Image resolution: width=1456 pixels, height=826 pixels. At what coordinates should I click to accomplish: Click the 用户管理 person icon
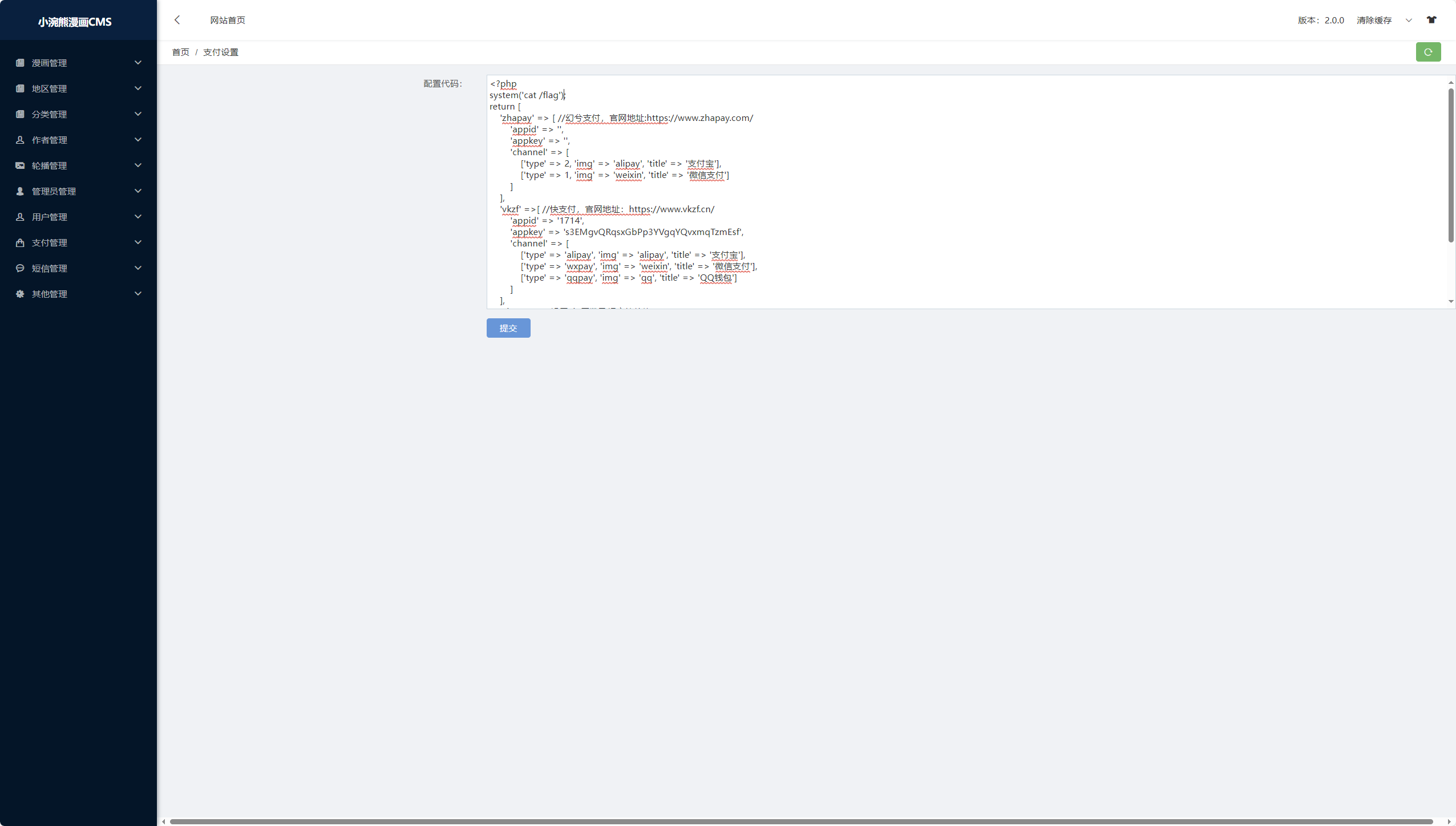click(20, 217)
